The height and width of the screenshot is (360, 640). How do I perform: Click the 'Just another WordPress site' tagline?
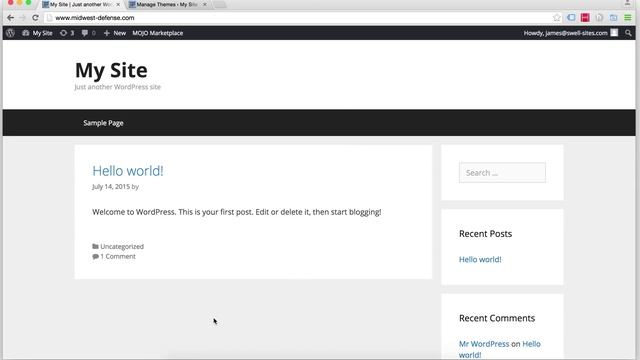(118, 87)
